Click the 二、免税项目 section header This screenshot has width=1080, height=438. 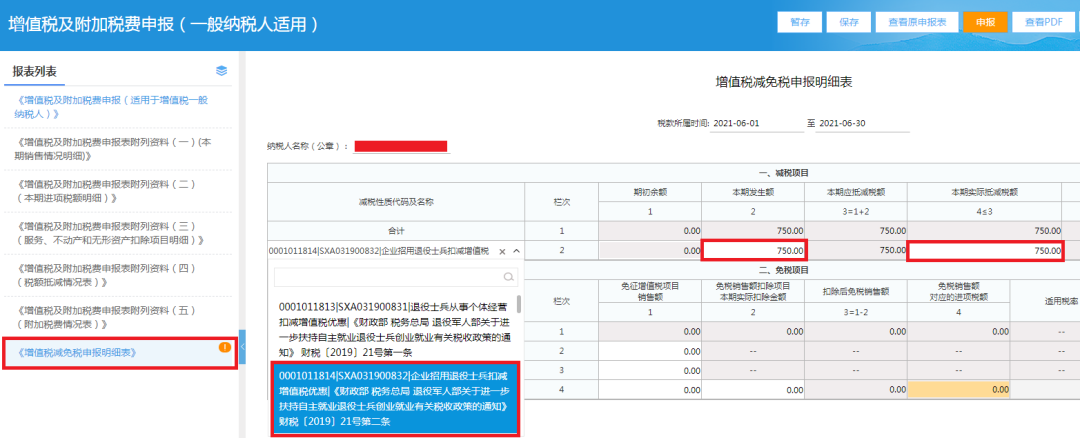click(782, 270)
